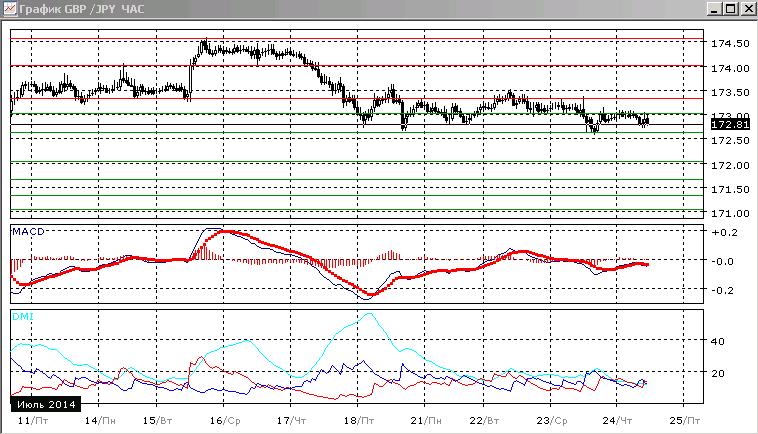Close the GBP/JPY chart window

coord(748,9)
